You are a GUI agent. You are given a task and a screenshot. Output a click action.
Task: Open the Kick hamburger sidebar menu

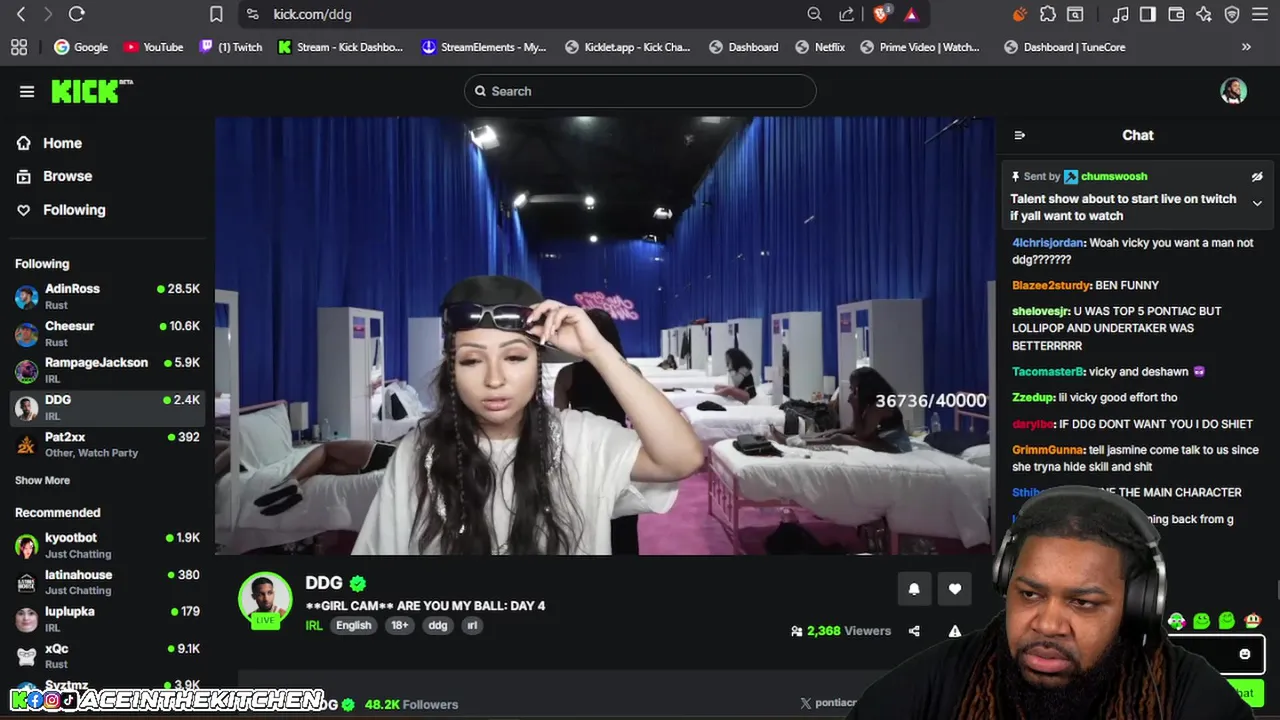point(27,92)
